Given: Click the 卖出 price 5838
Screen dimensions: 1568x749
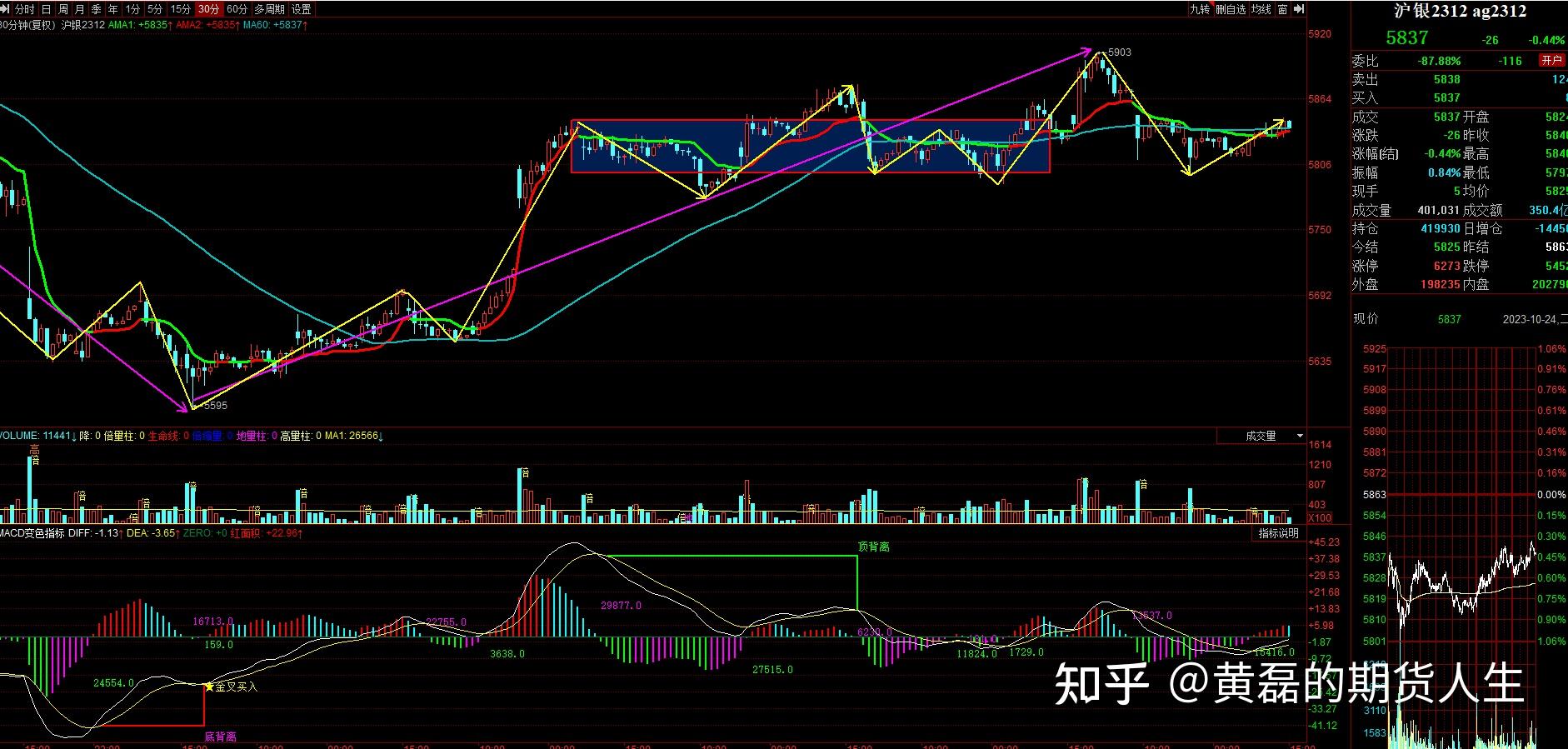Looking at the screenshot, I should coord(1447,79).
